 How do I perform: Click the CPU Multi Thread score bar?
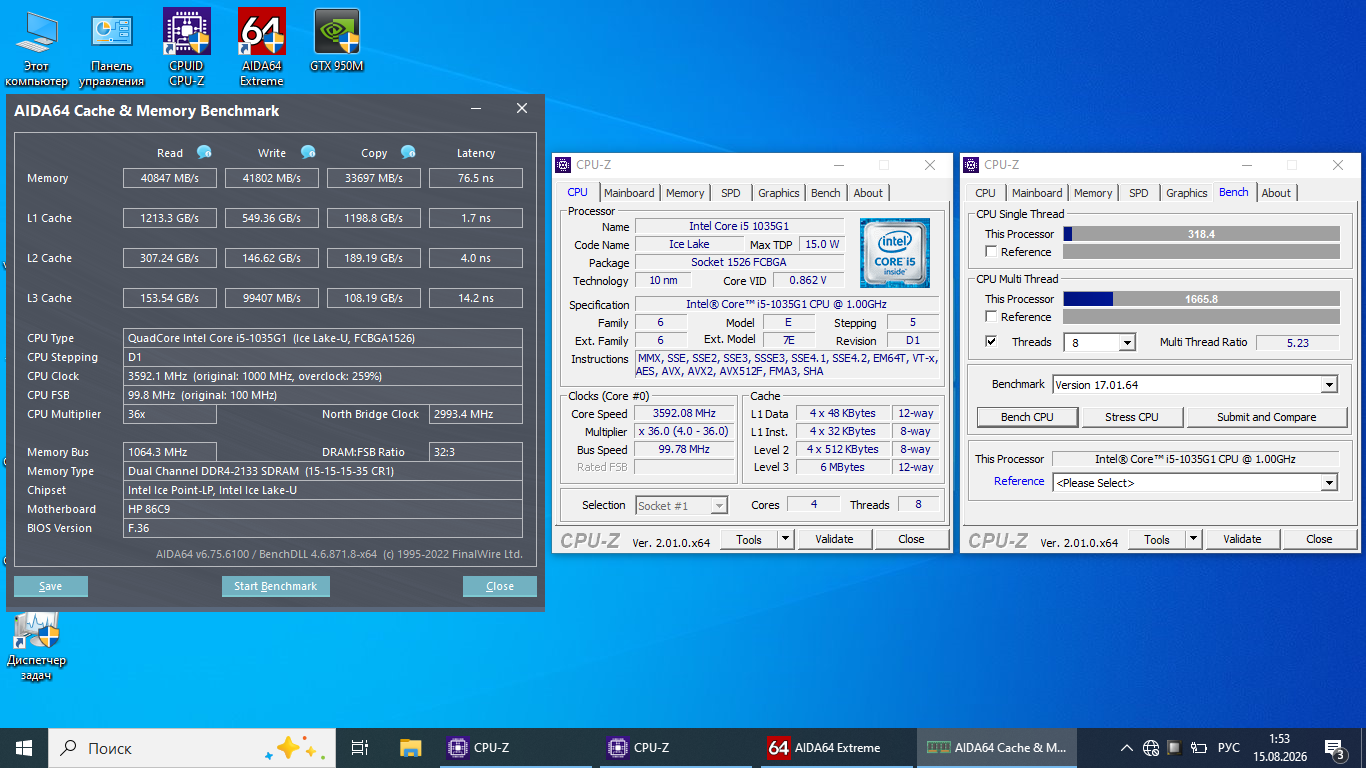(x=1201, y=299)
